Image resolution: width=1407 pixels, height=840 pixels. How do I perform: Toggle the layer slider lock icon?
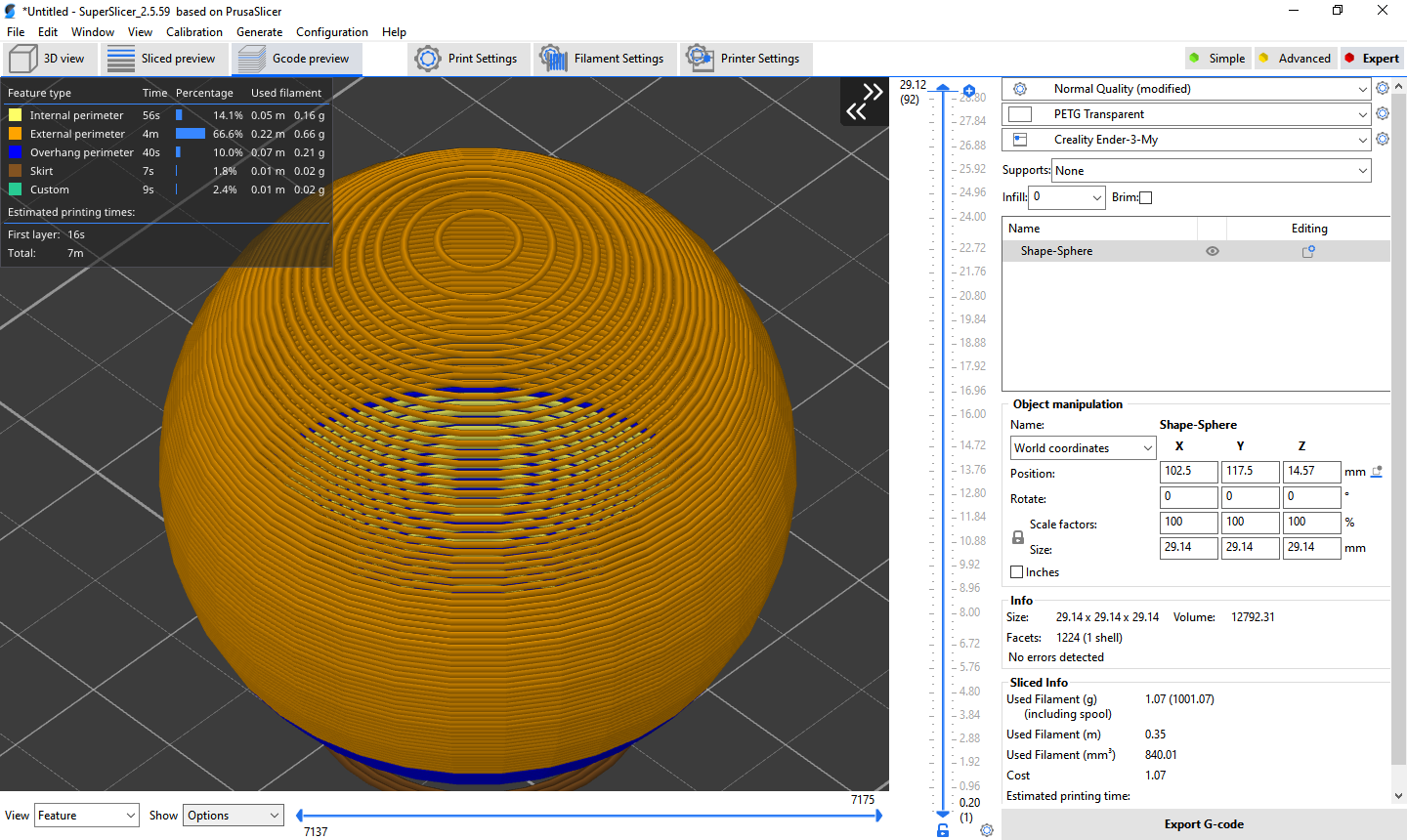click(942, 829)
